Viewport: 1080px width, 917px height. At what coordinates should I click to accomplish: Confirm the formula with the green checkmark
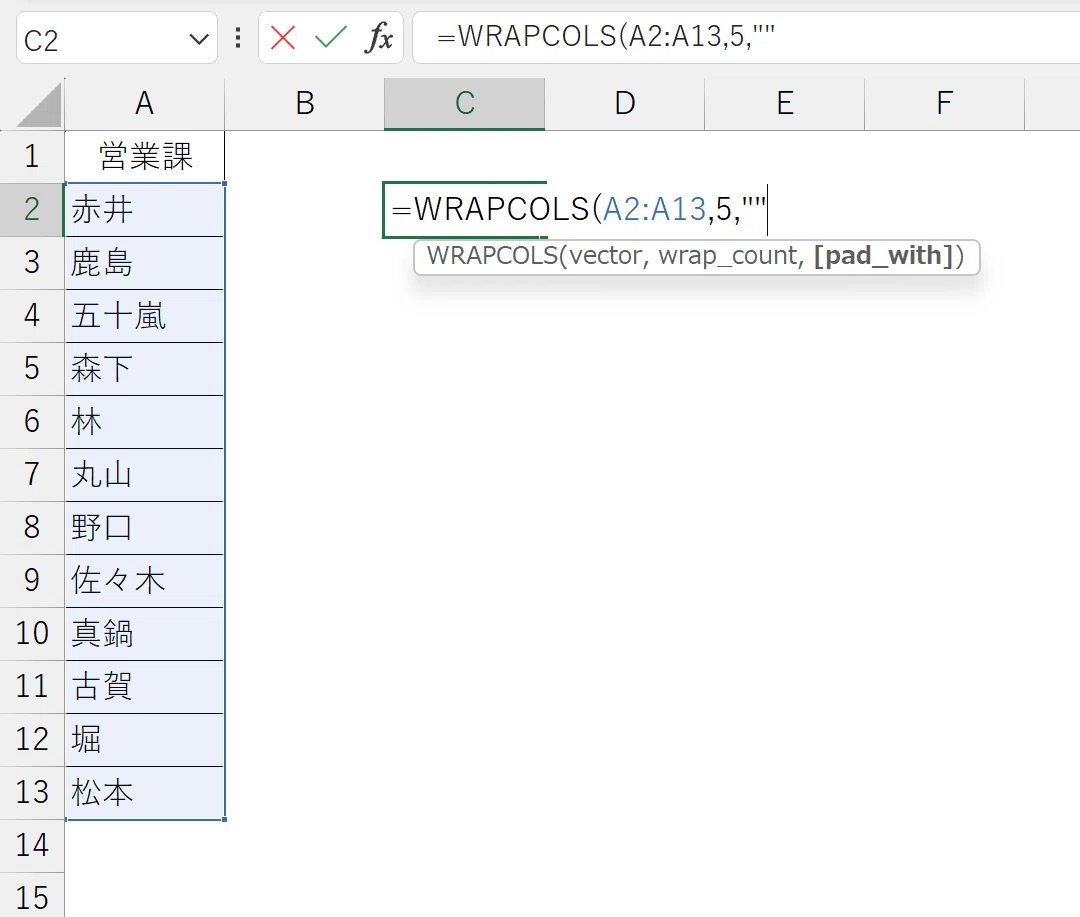[331, 38]
